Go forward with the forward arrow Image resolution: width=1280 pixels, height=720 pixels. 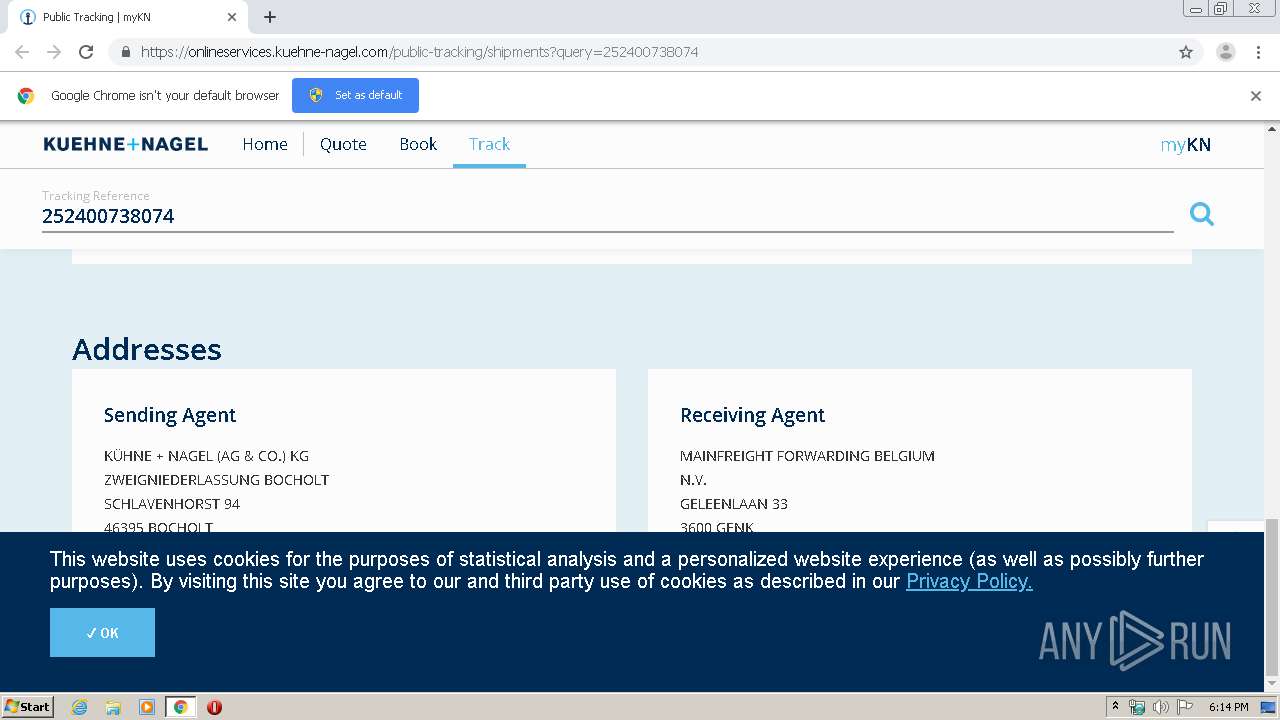pyautogui.click(x=54, y=52)
